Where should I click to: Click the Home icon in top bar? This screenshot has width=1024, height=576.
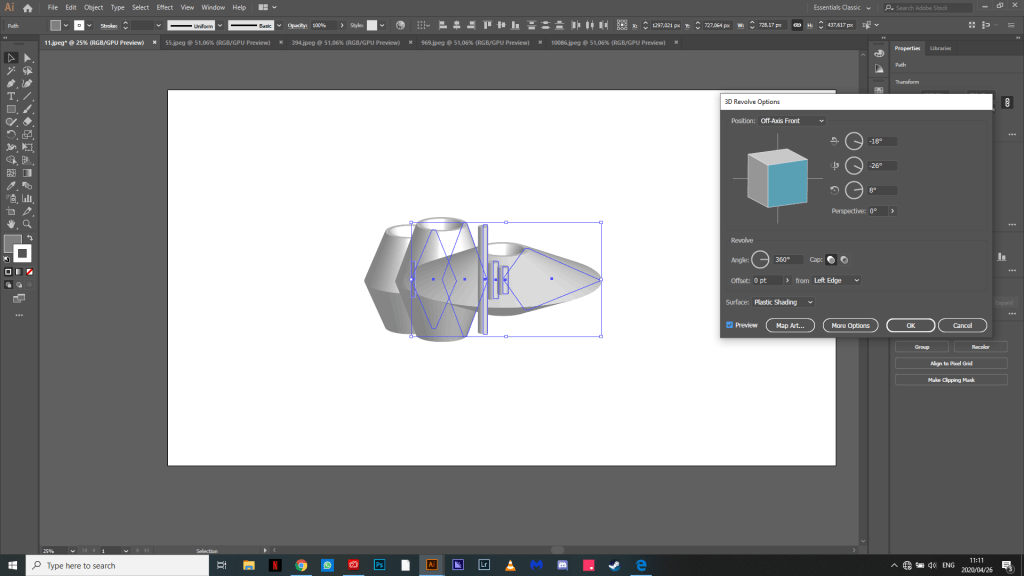pos(28,7)
